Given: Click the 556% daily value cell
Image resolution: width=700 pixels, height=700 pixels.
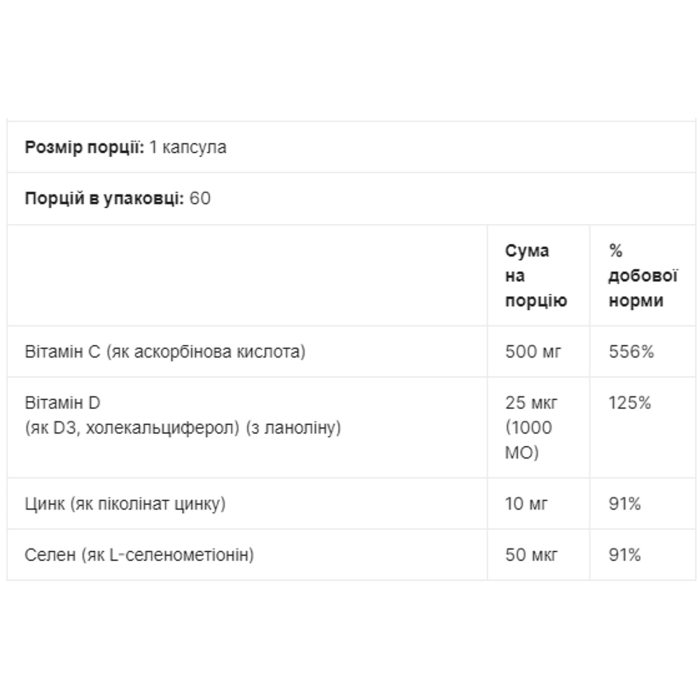Looking at the screenshot, I should (631, 352).
